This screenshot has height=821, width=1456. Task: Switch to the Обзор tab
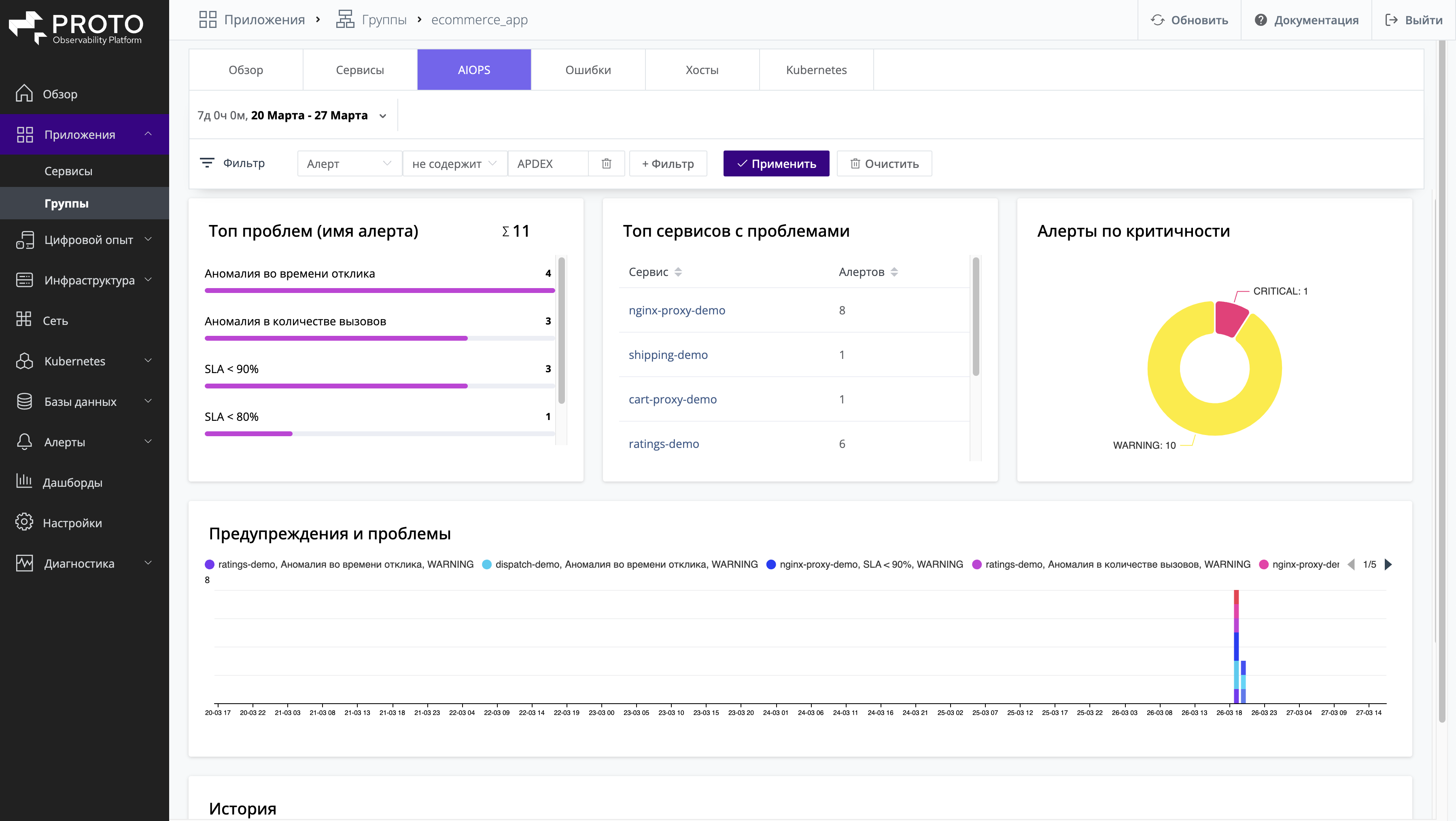point(246,70)
